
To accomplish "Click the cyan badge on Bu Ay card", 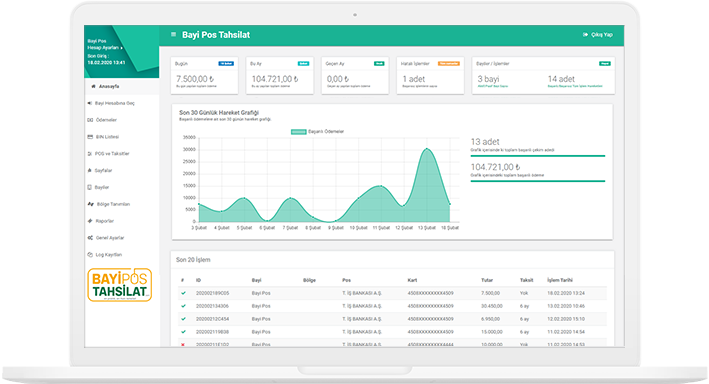I will (303, 64).
